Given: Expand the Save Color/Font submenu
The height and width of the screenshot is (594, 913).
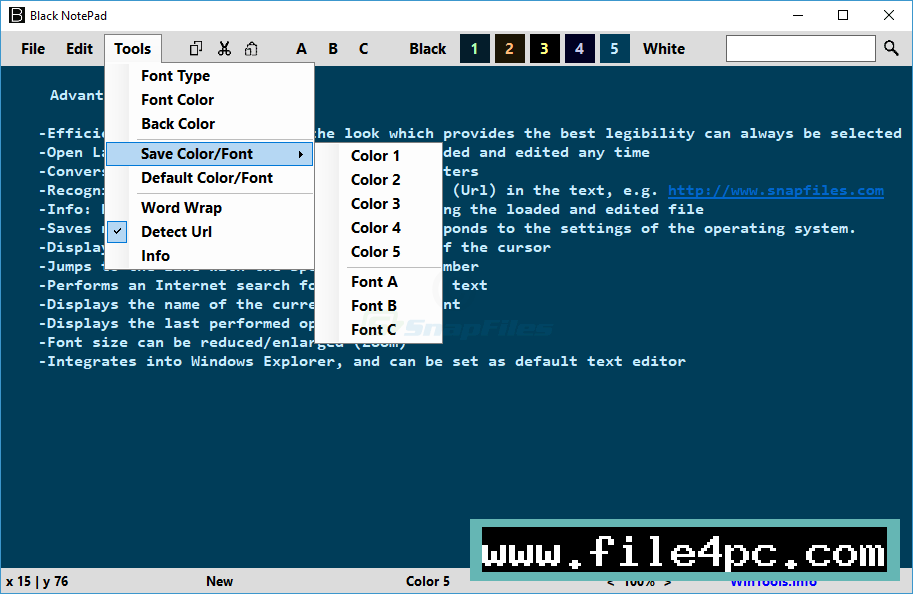Looking at the screenshot, I should pos(210,154).
